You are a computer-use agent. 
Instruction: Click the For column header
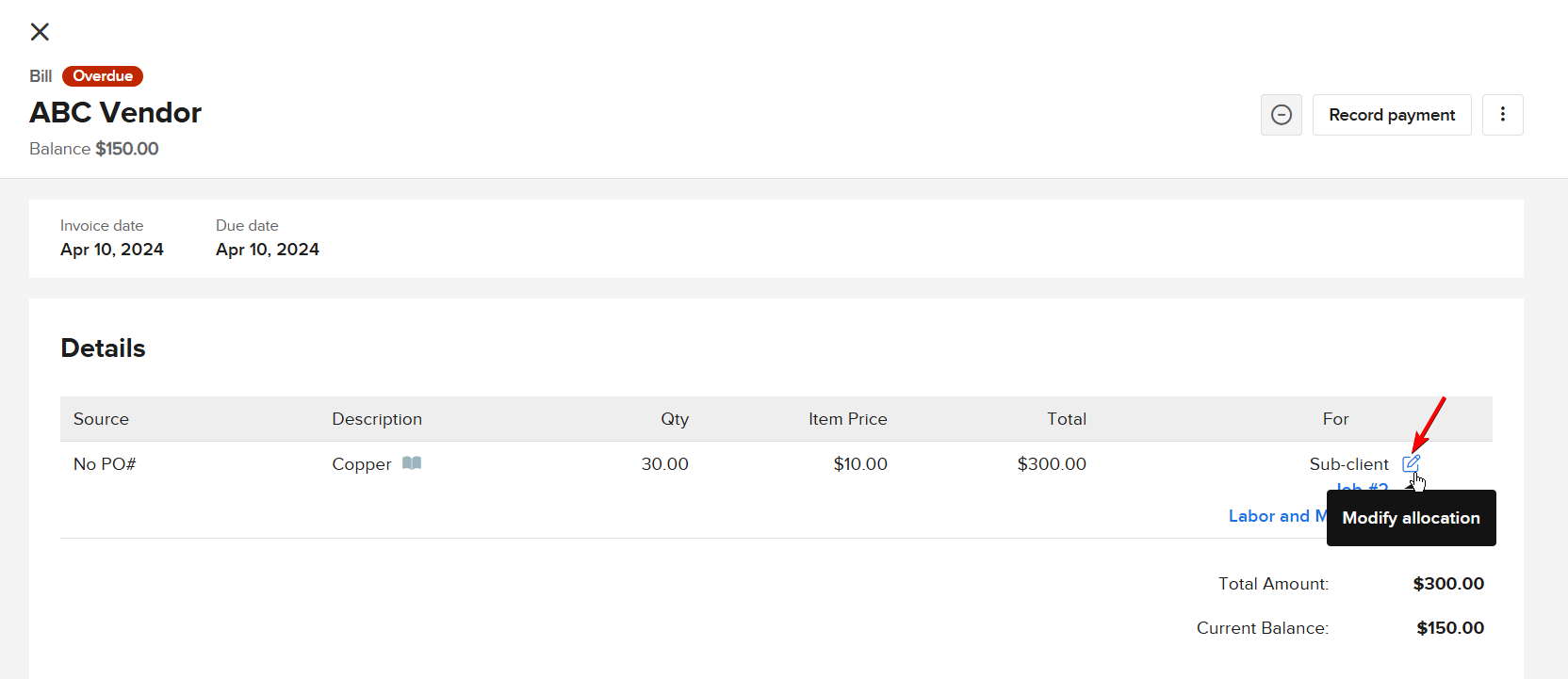(x=1335, y=419)
